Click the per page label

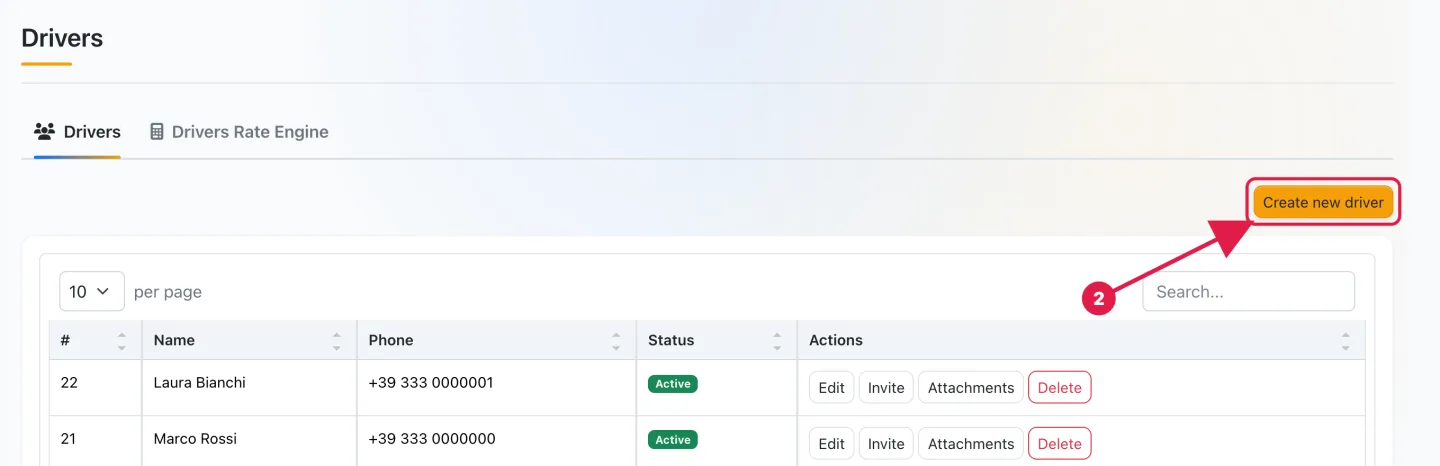click(168, 292)
